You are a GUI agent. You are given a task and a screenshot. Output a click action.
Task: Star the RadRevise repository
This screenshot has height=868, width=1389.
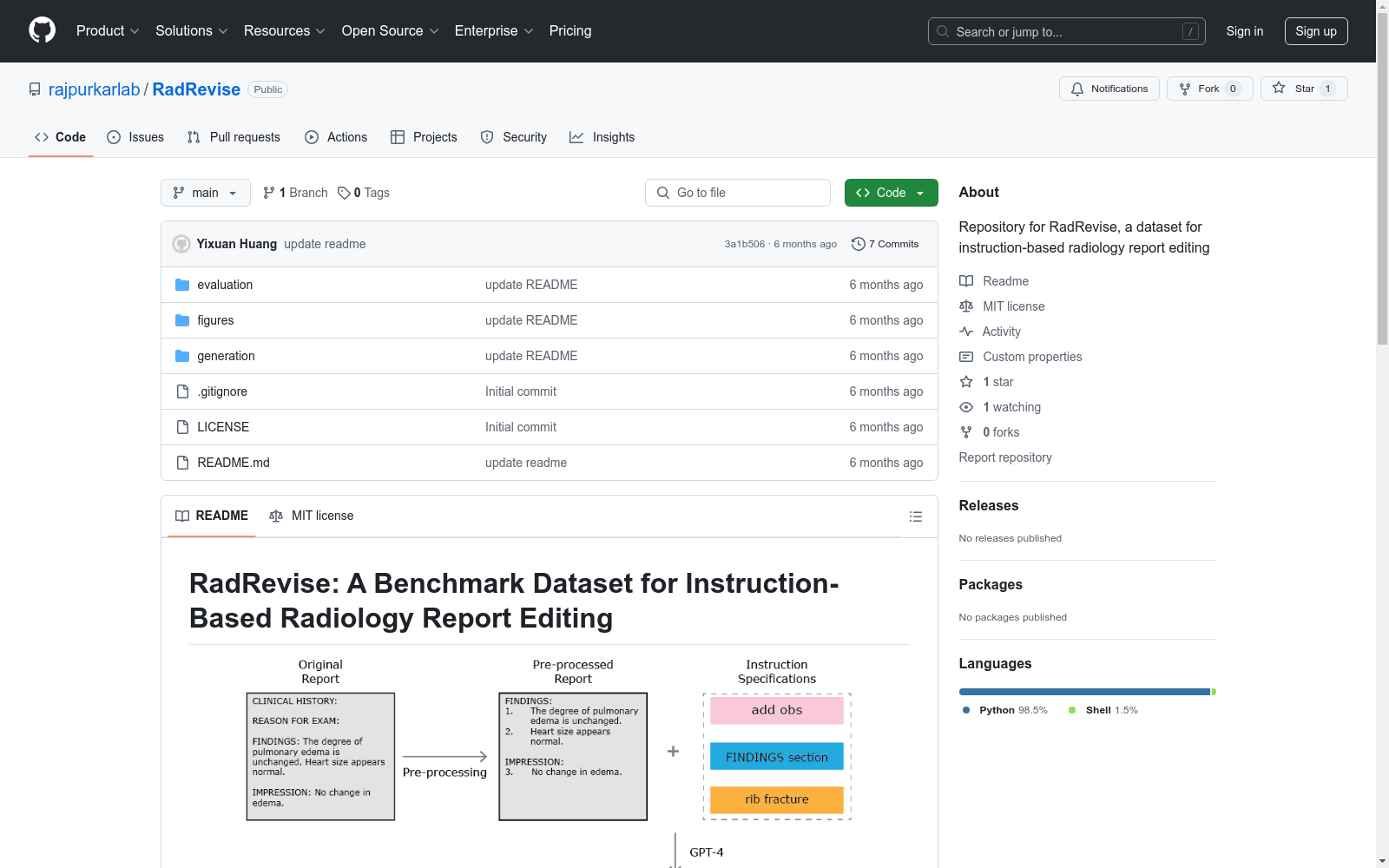tap(1303, 89)
